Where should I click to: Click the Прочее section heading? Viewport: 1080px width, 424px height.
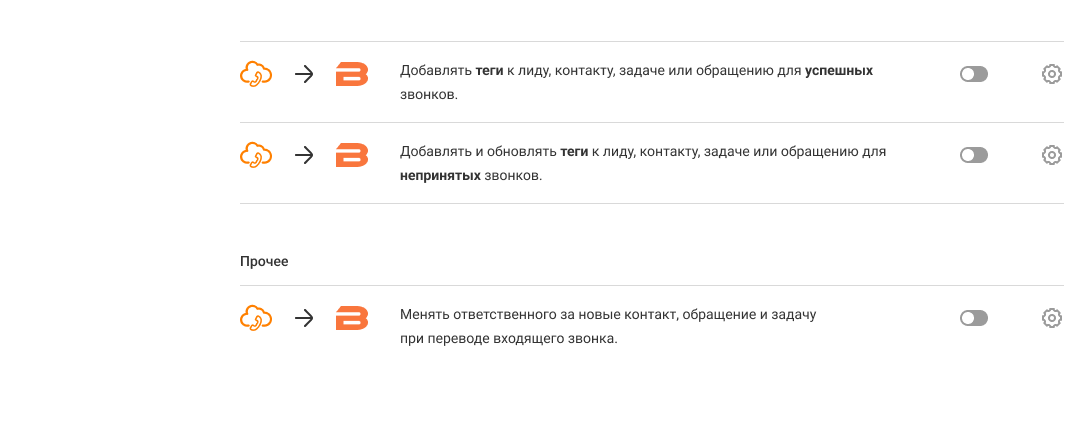(x=264, y=261)
